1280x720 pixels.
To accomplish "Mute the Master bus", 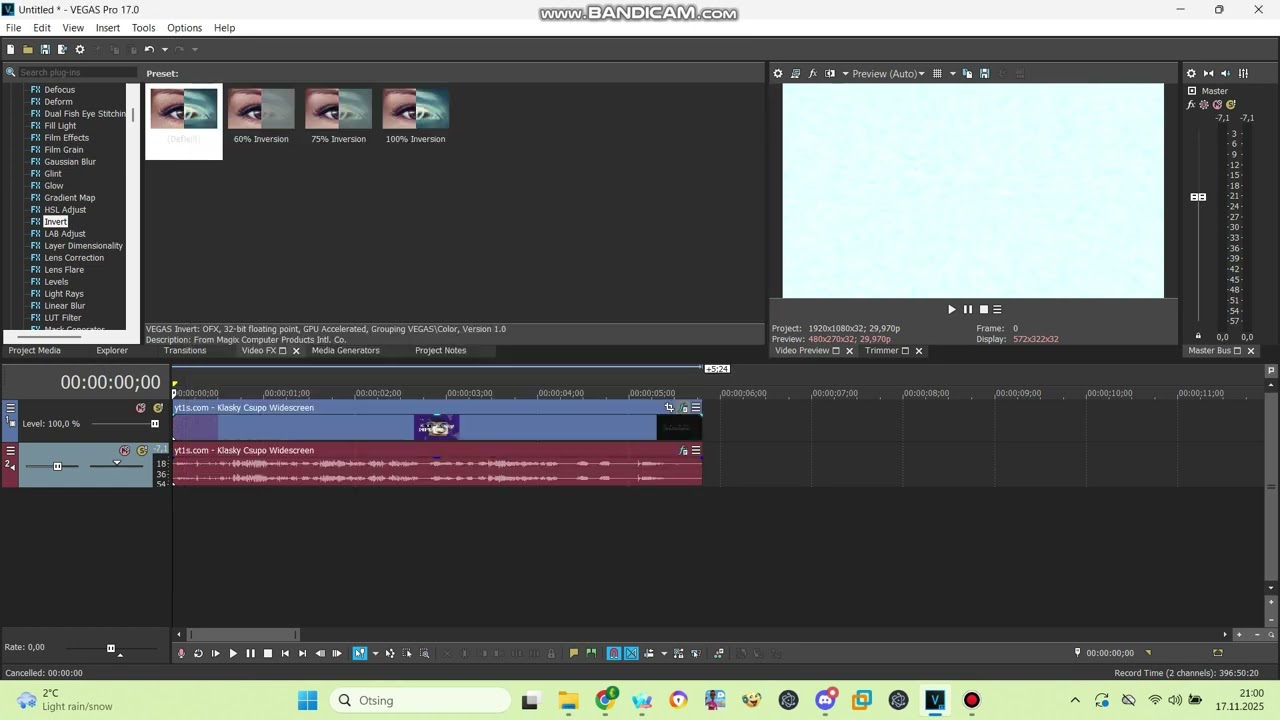I will (x=1217, y=104).
